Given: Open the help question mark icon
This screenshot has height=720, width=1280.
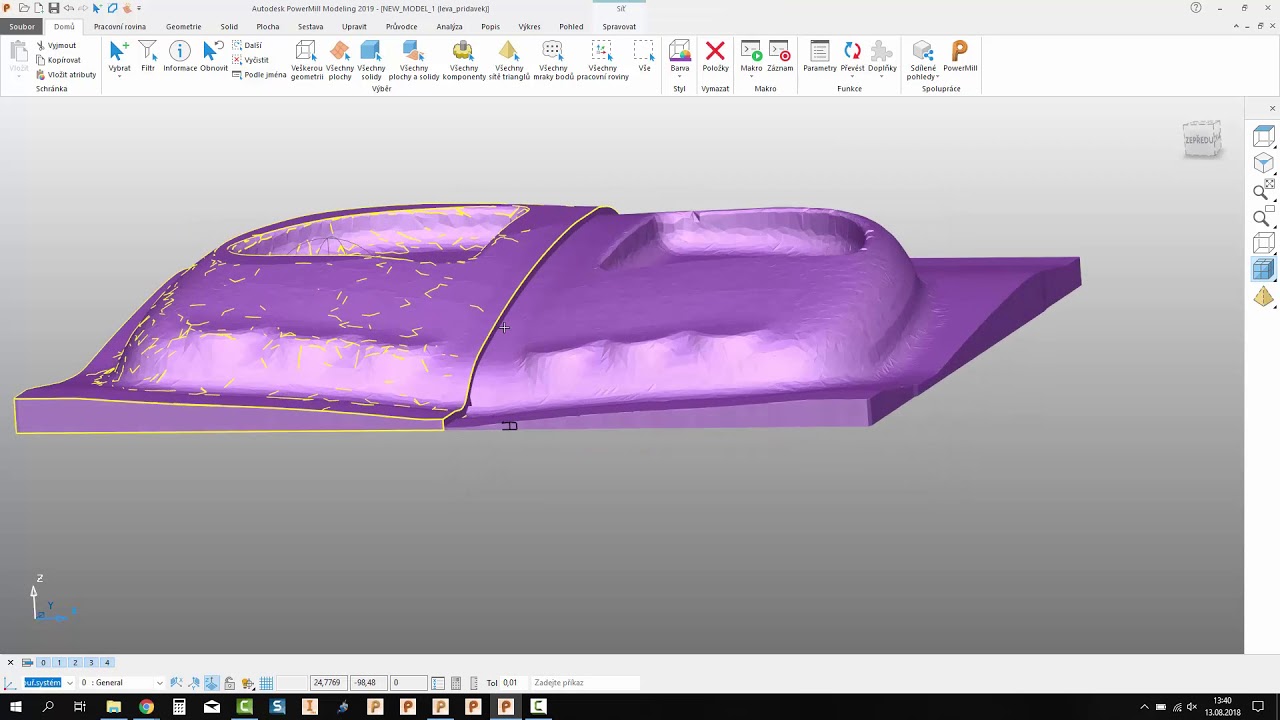Looking at the screenshot, I should pos(1196,8).
